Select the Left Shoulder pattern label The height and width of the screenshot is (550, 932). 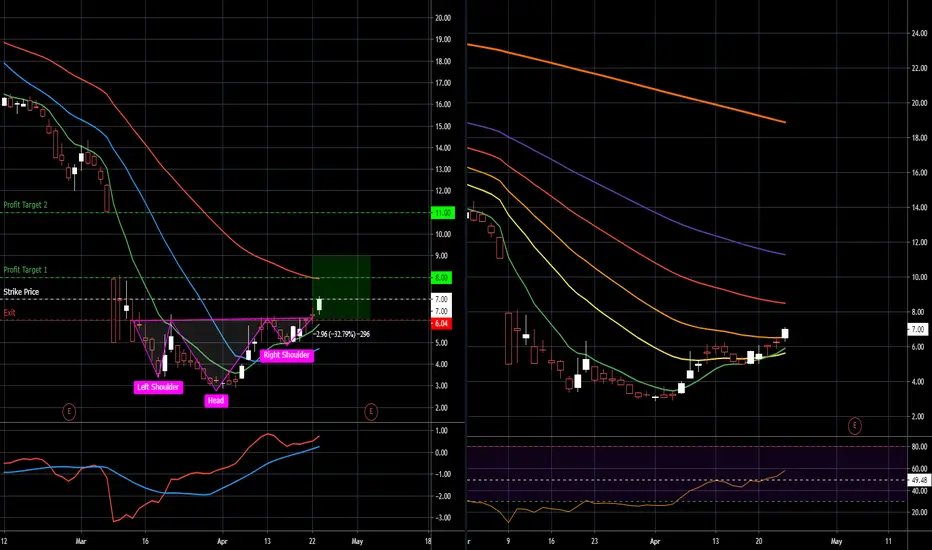click(x=158, y=387)
